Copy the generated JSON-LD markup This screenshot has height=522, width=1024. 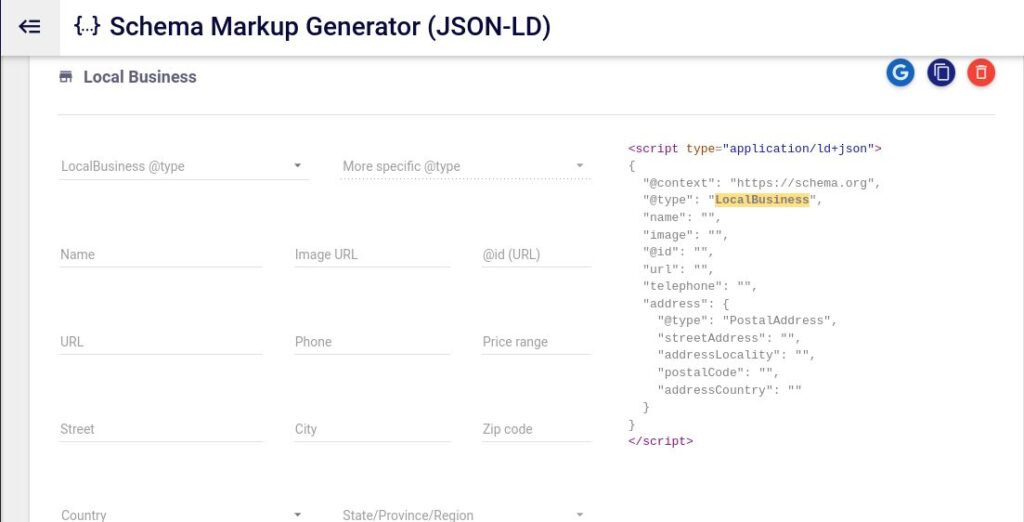941,73
